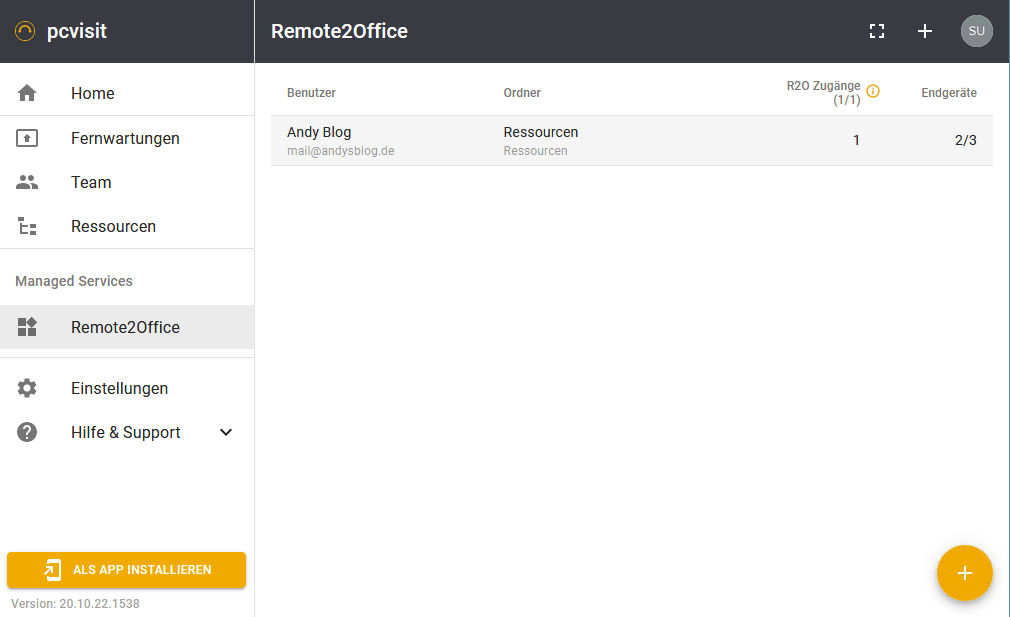The height and width of the screenshot is (617, 1010).
Task: Click the orange floating add button
Action: pos(964,573)
